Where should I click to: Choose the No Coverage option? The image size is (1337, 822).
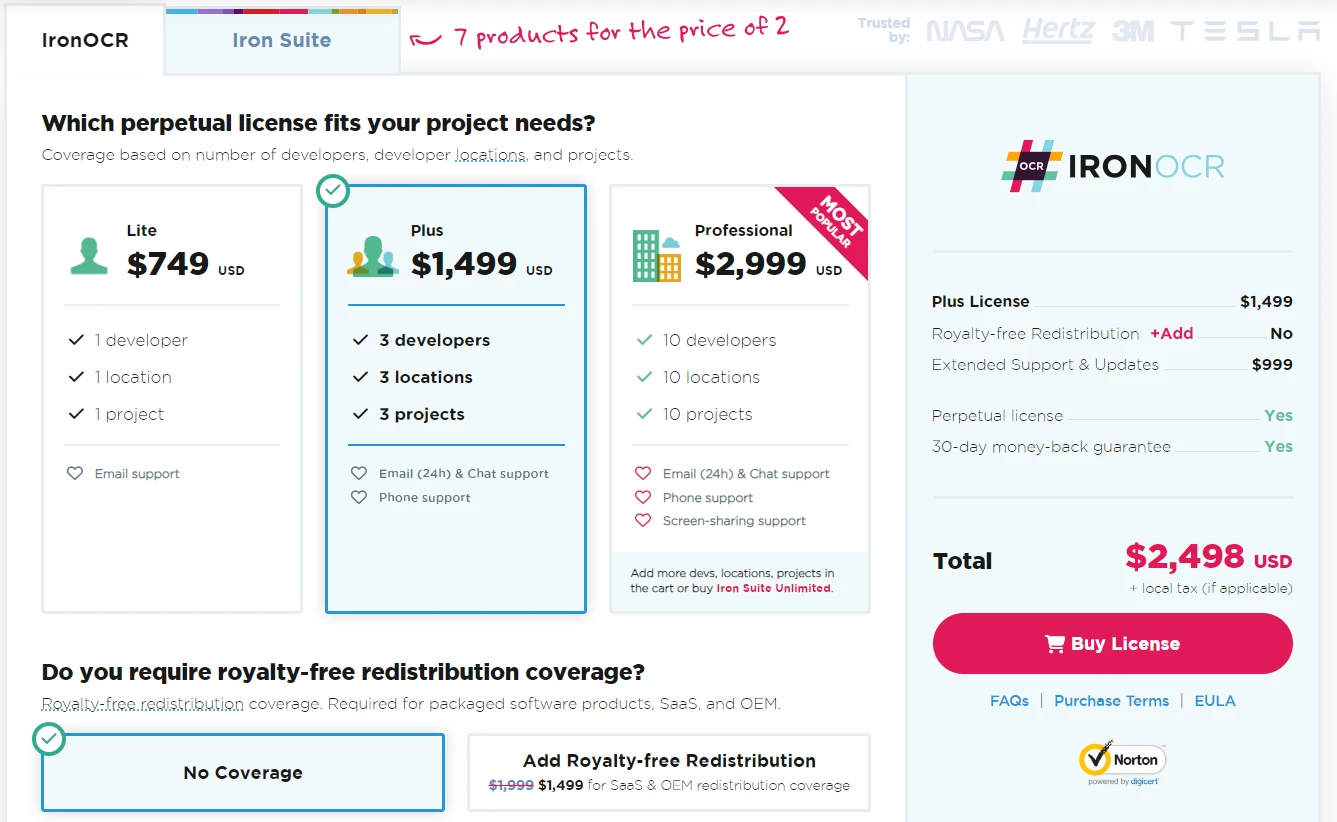(x=243, y=772)
